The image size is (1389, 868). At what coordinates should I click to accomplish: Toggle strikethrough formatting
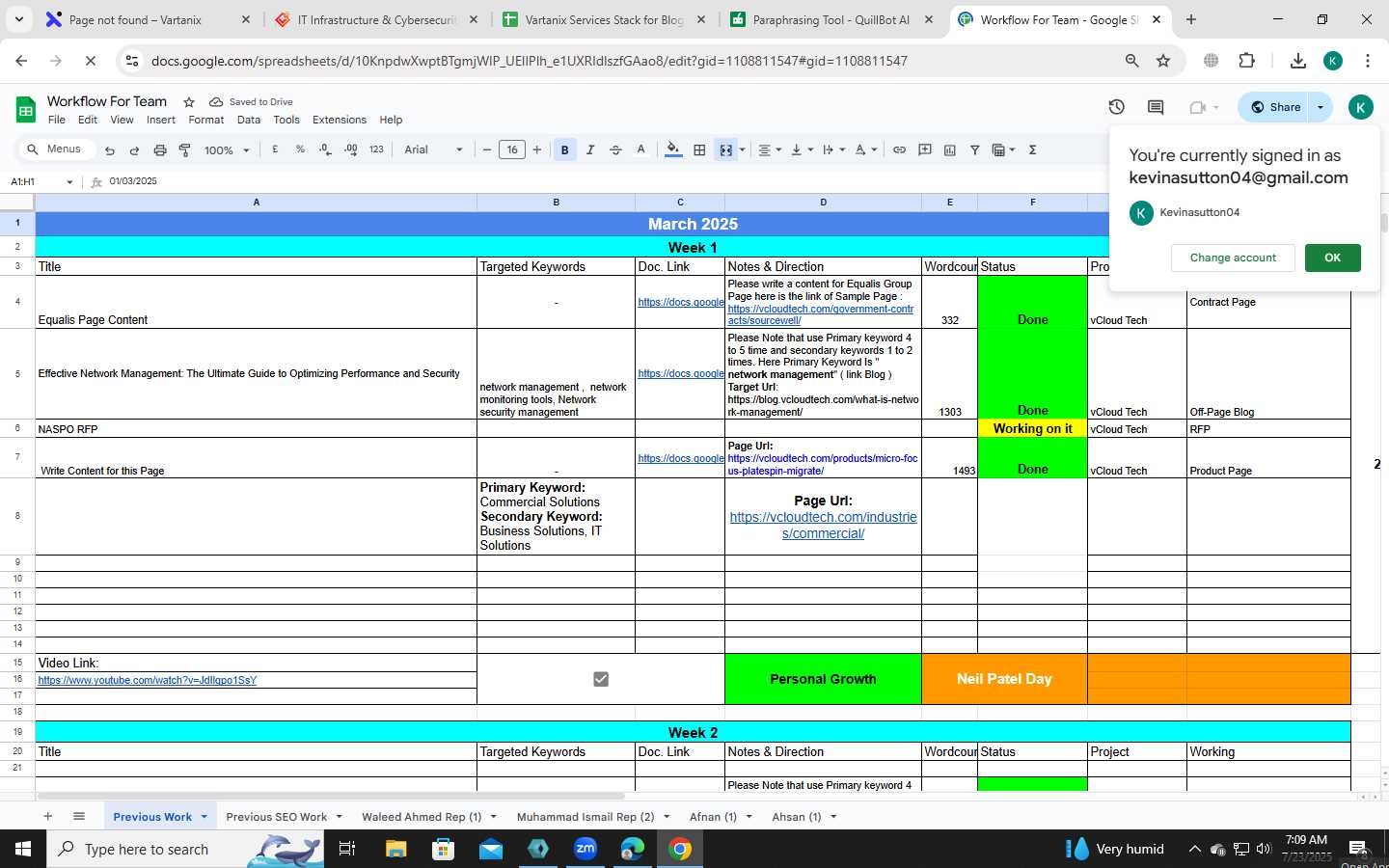(x=615, y=149)
